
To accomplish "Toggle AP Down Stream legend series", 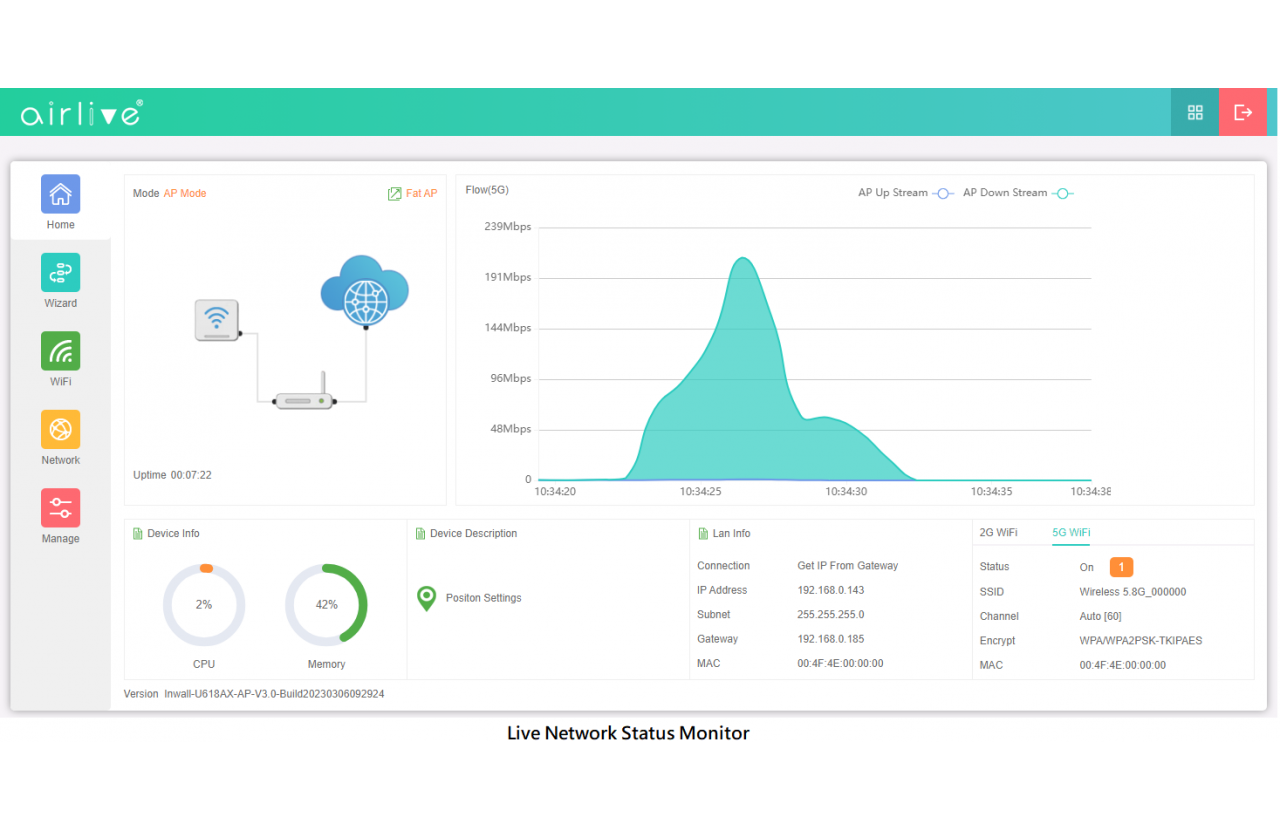I will (x=1017, y=193).
